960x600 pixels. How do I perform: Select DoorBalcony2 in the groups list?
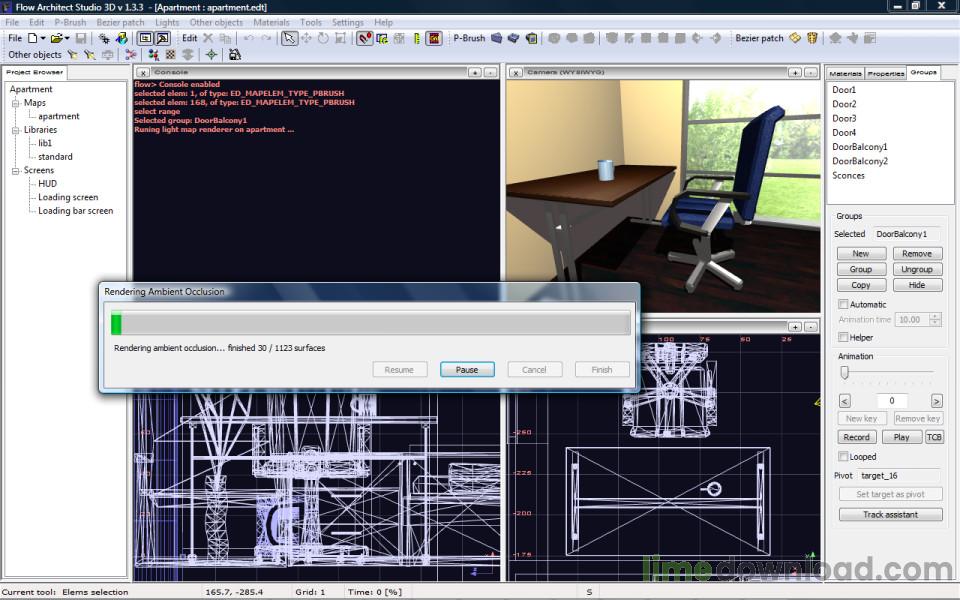click(x=860, y=161)
